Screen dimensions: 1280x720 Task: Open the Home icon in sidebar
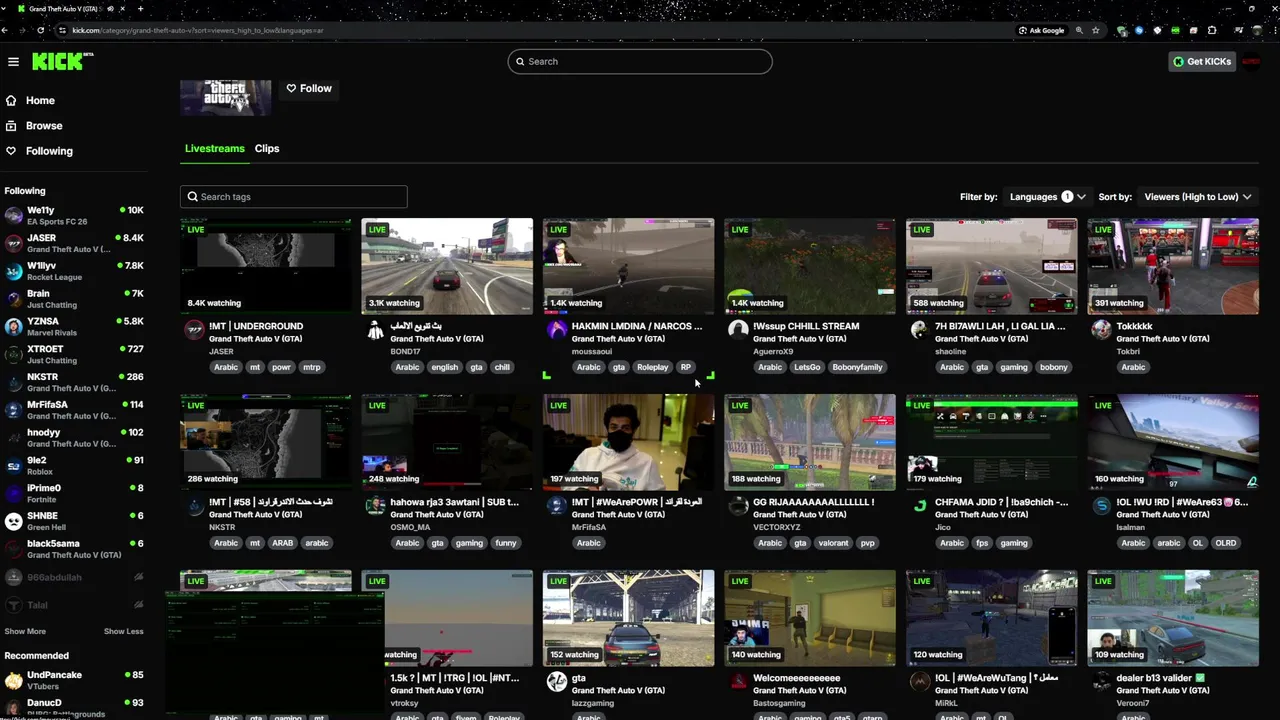point(11,101)
